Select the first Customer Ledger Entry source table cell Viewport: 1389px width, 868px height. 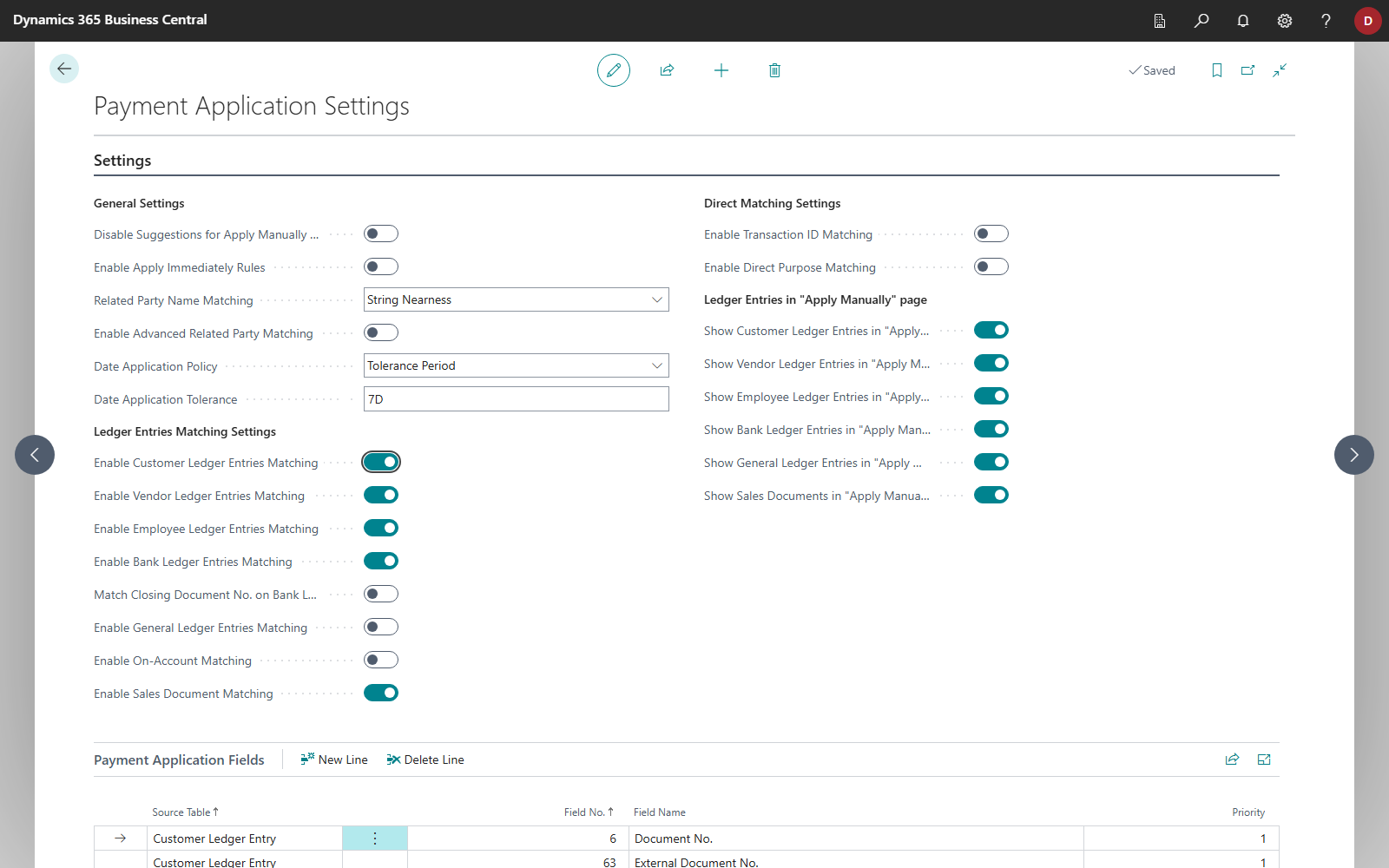[245, 838]
